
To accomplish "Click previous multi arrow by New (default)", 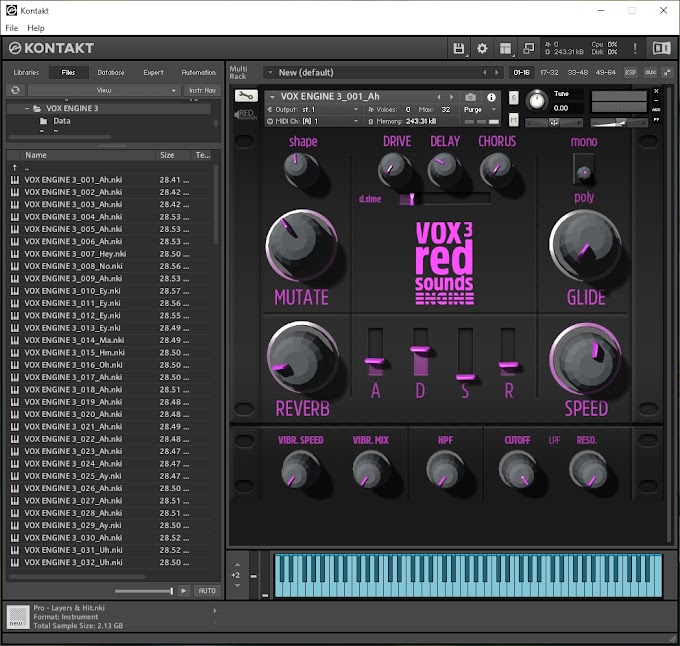I will pyautogui.click(x=485, y=72).
